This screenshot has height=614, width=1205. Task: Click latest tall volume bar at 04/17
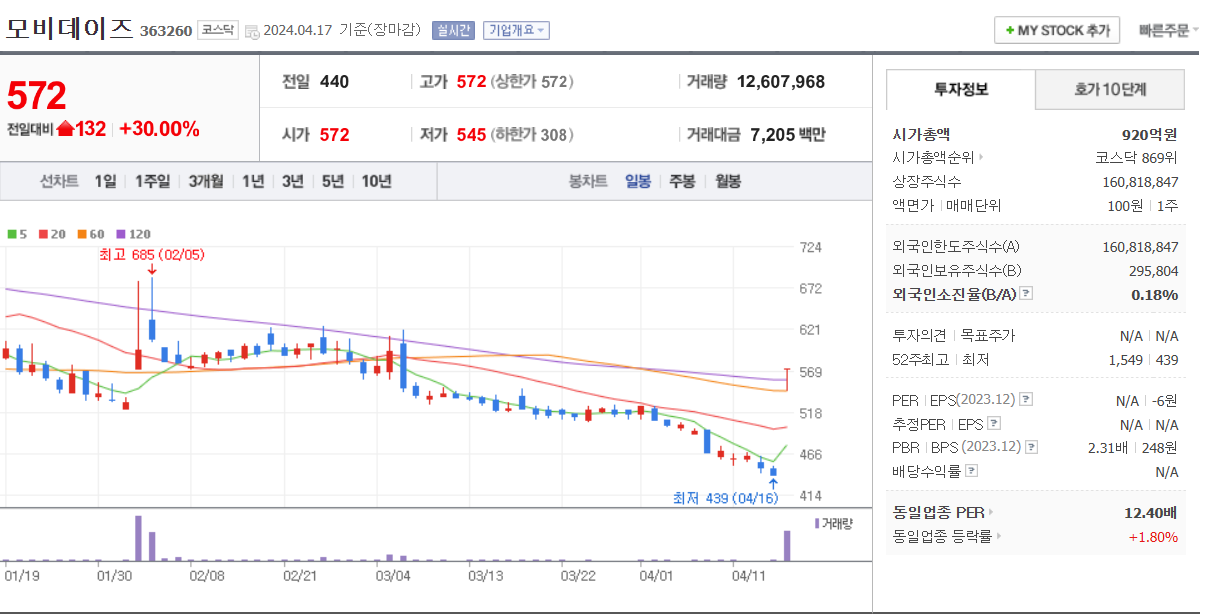787,545
